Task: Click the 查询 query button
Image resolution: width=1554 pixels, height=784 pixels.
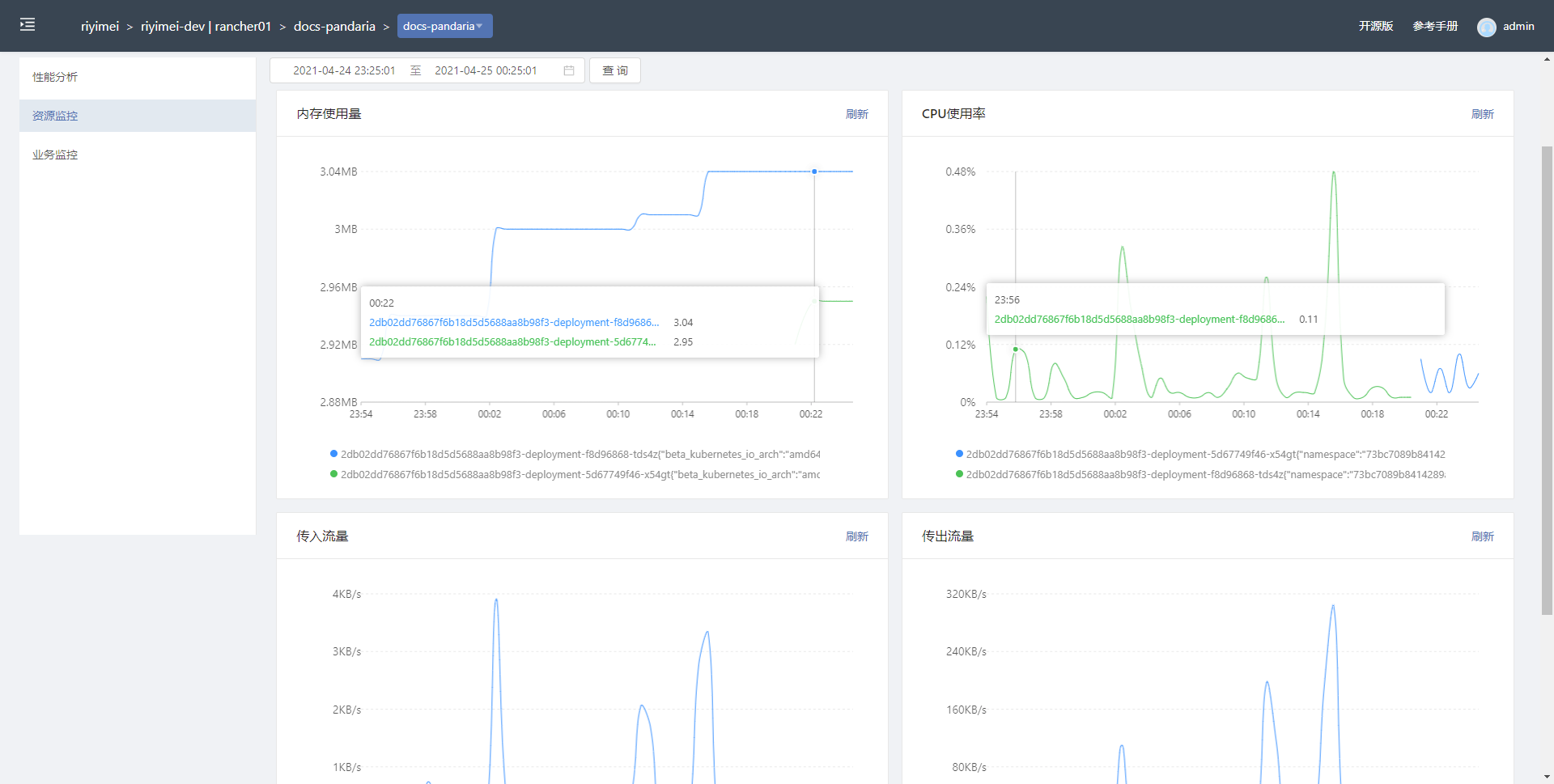Action: point(615,70)
